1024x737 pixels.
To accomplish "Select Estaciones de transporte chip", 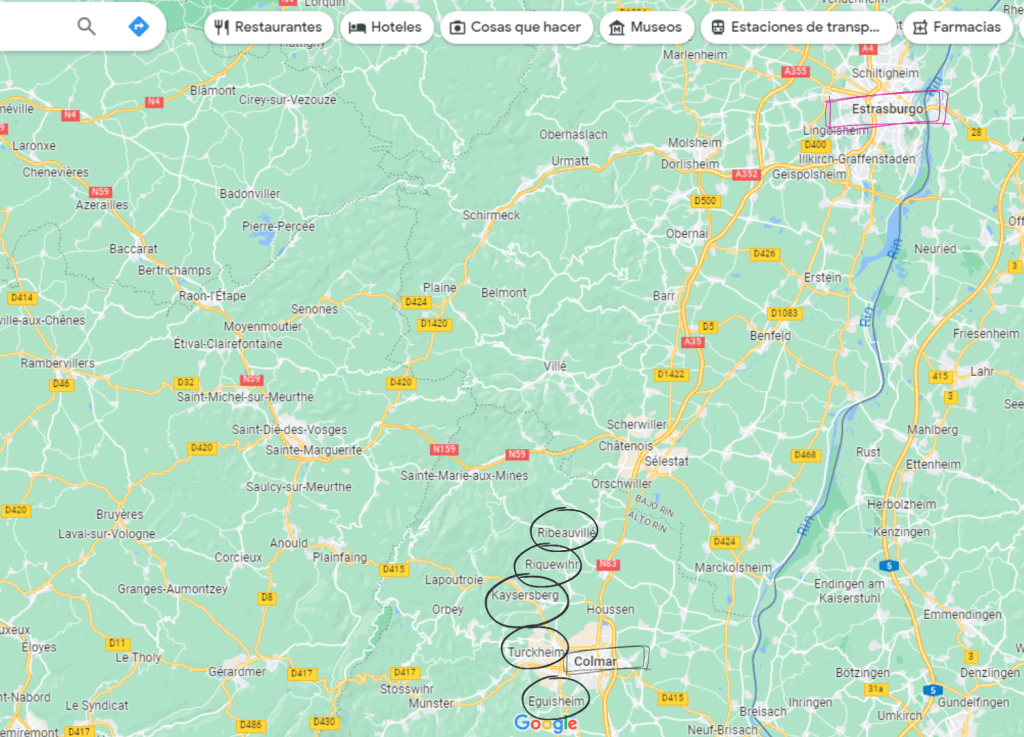I will coord(798,27).
